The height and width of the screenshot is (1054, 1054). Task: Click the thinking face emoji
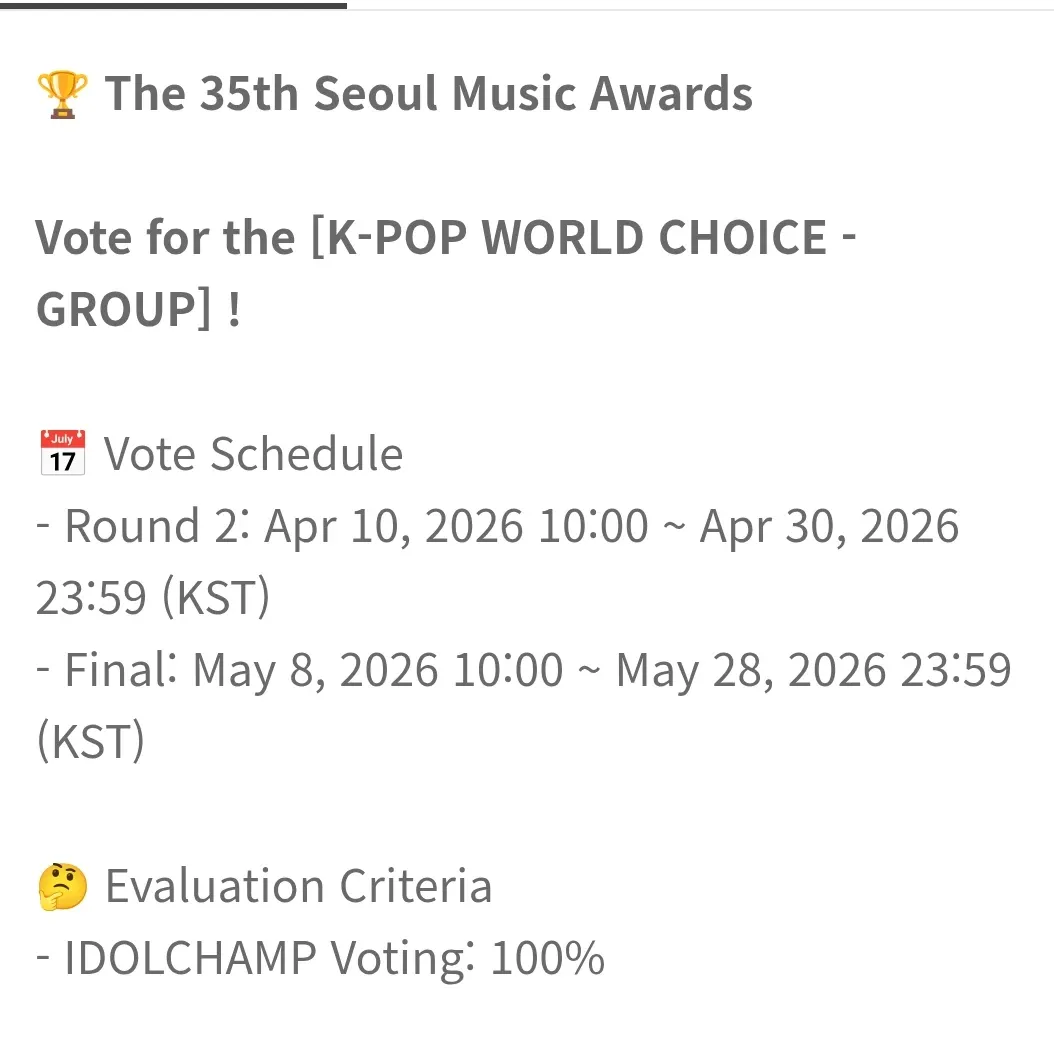pyautogui.click(x=62, y=887)
